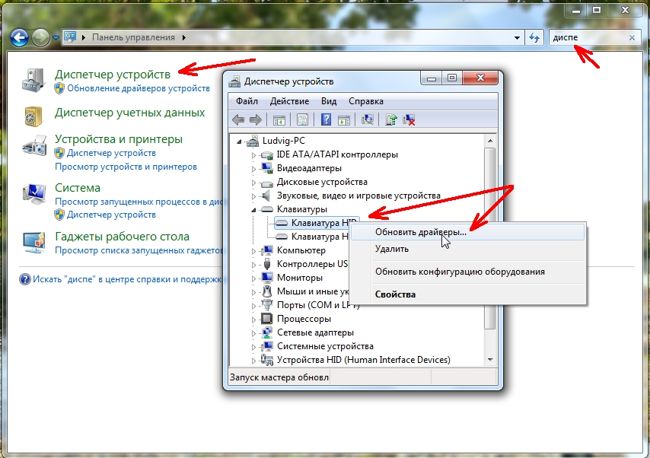Expand the Мониторы node
The width and height of the screenshot is (650, 458).
[x=254, y=278]
